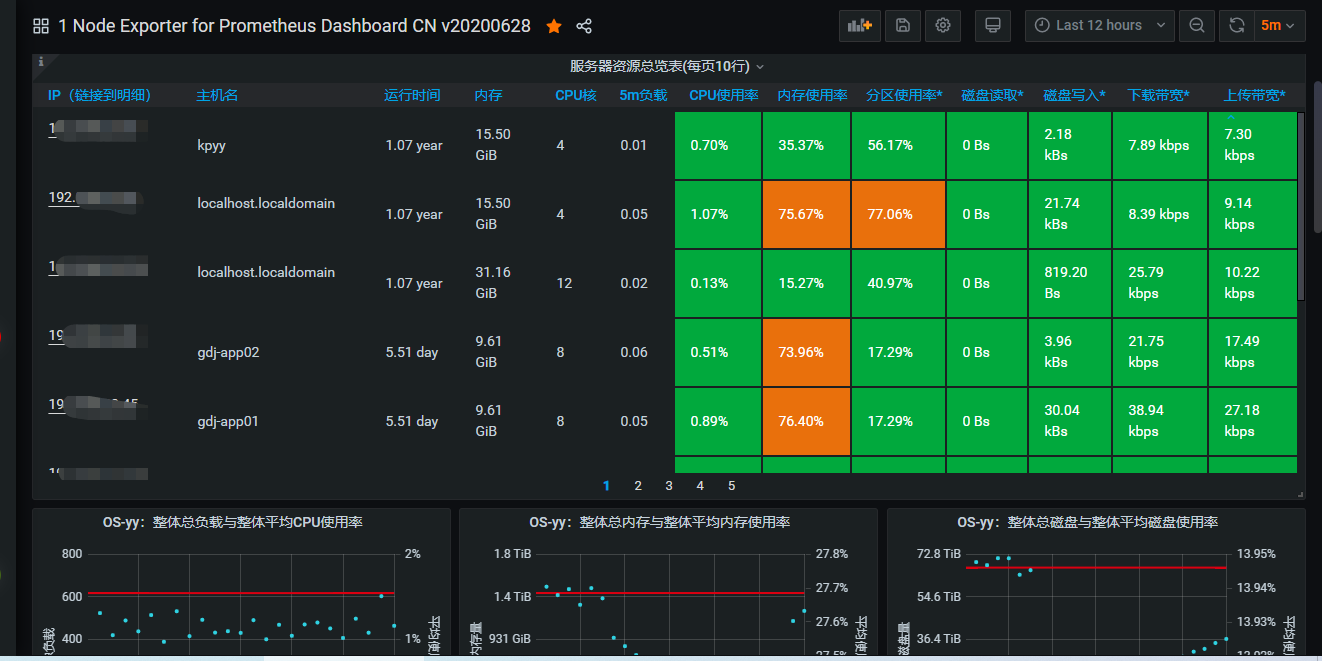
Task: Sort table by 上传带宽 column header
Action: point(1254,95)
